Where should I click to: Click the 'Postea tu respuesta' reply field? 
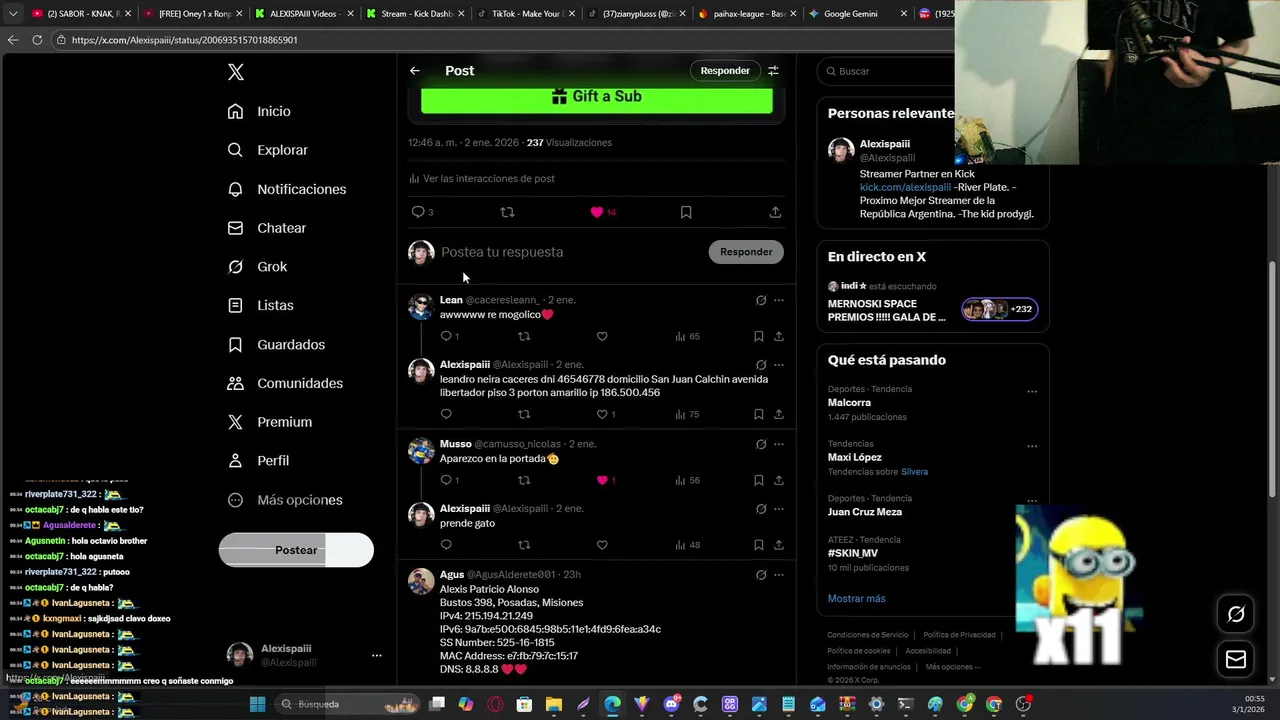[570, 252]
